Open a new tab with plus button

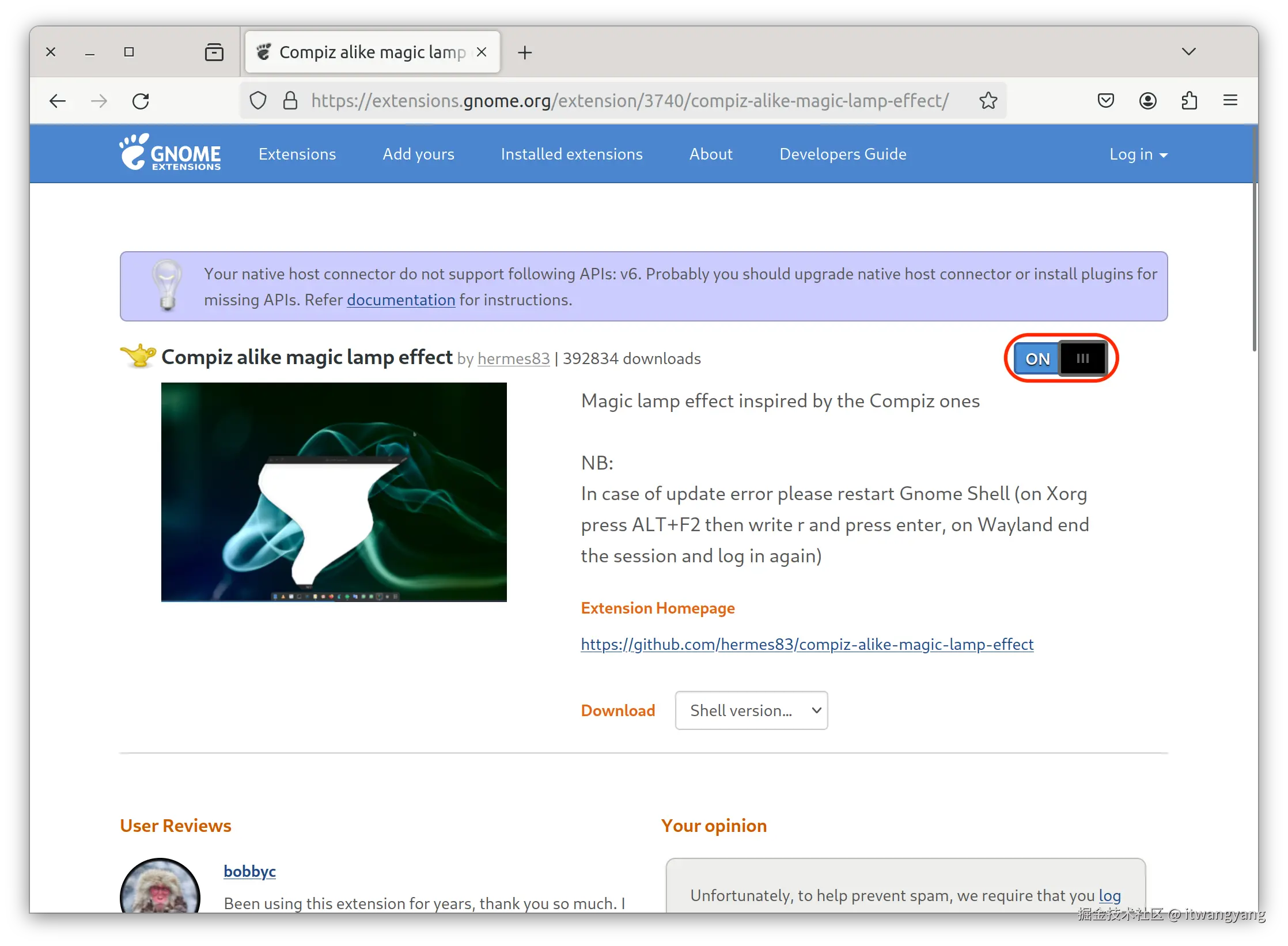tap(525, 52)
